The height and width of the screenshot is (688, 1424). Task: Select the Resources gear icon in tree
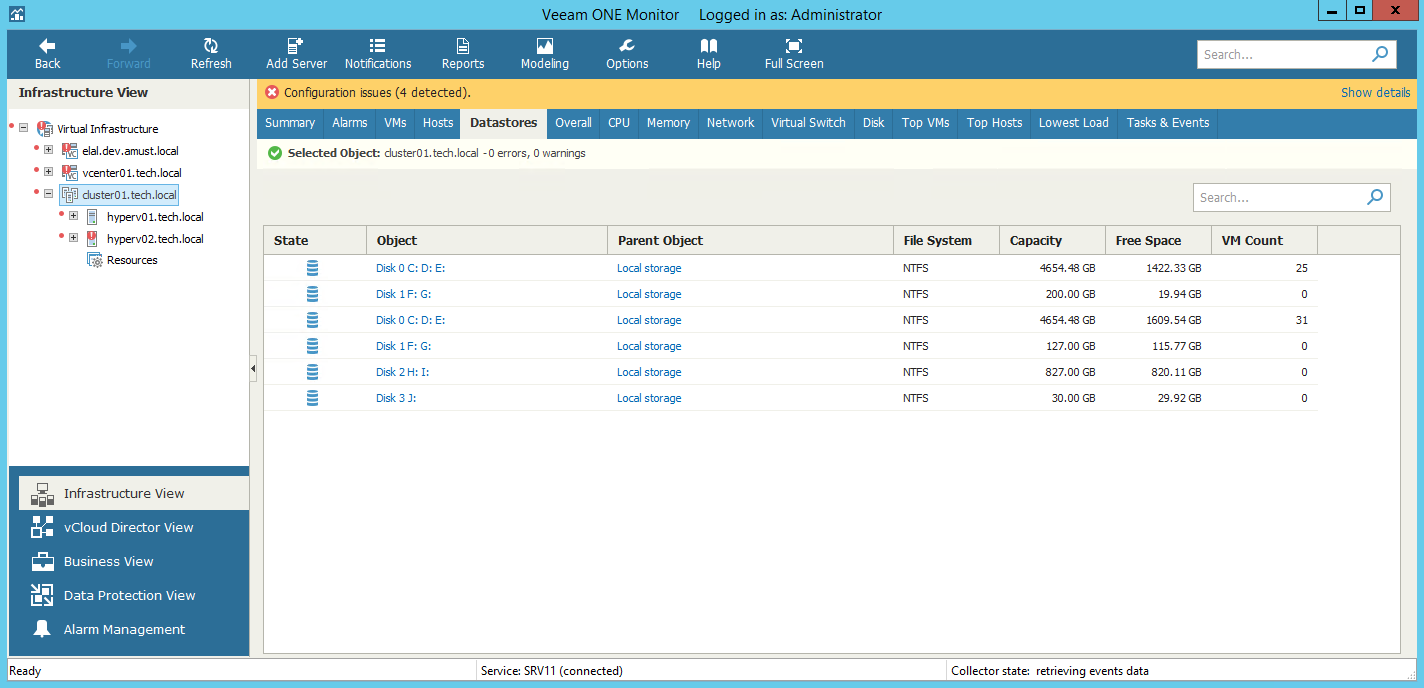click(95, 260)
